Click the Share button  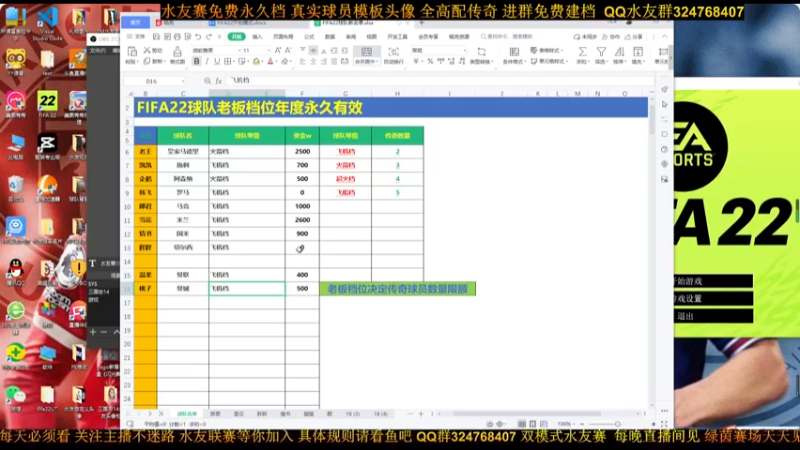pos(635,37)
